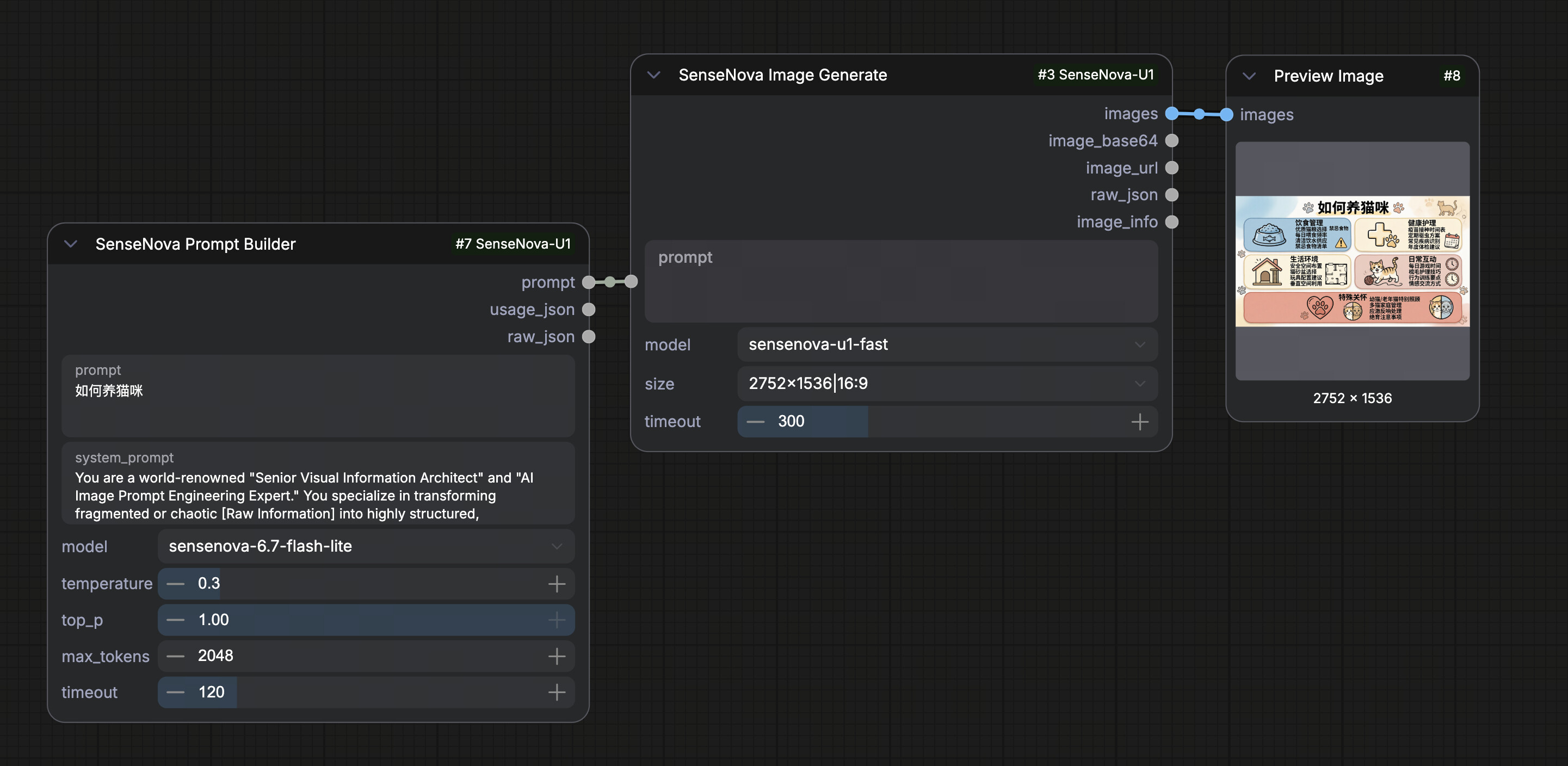
Task: Open the sensenova-6.7-flash-lite model dropdown
Action: pos(366,546)
